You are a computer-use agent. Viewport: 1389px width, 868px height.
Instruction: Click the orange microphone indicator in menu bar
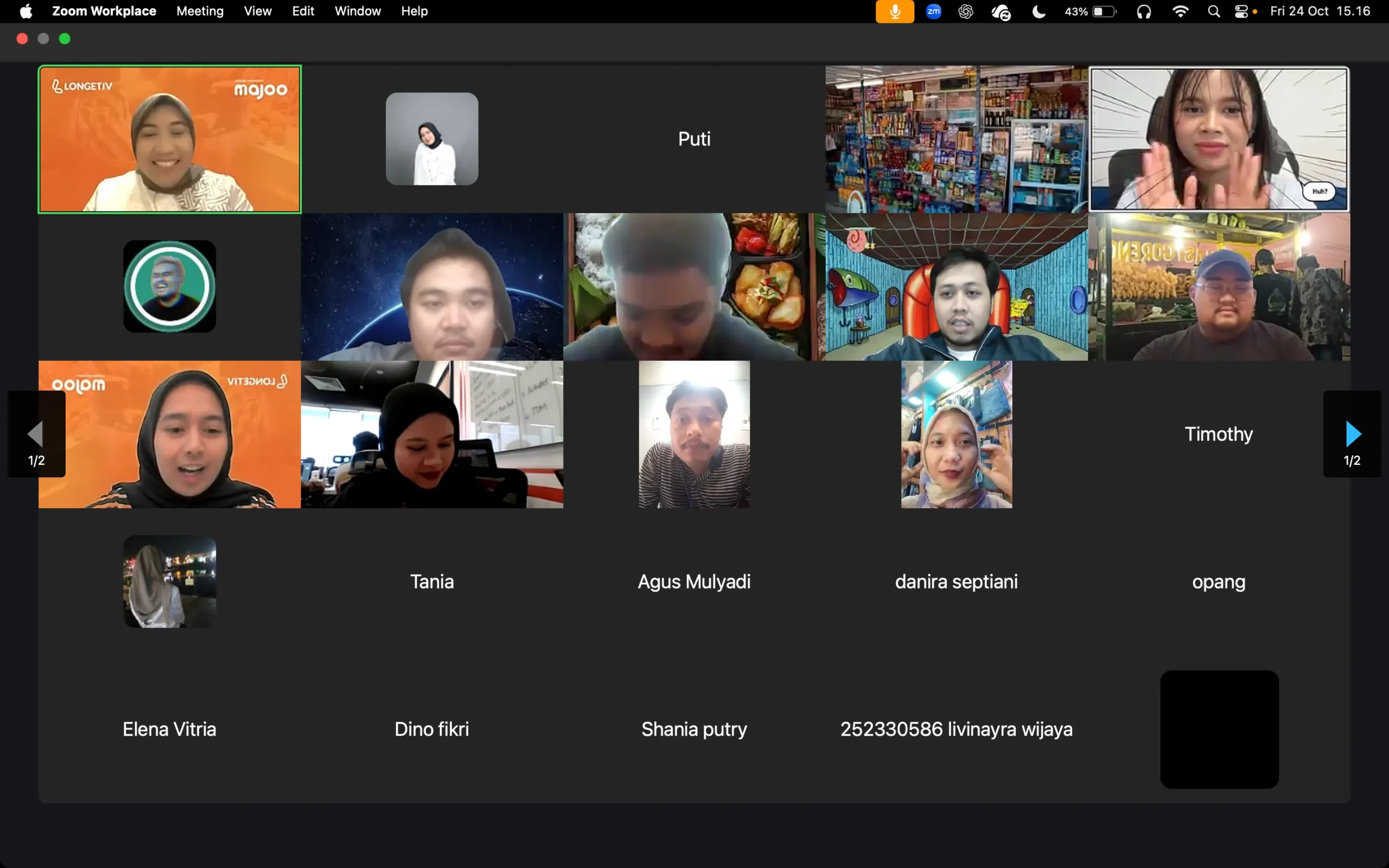tap(894, 11)
